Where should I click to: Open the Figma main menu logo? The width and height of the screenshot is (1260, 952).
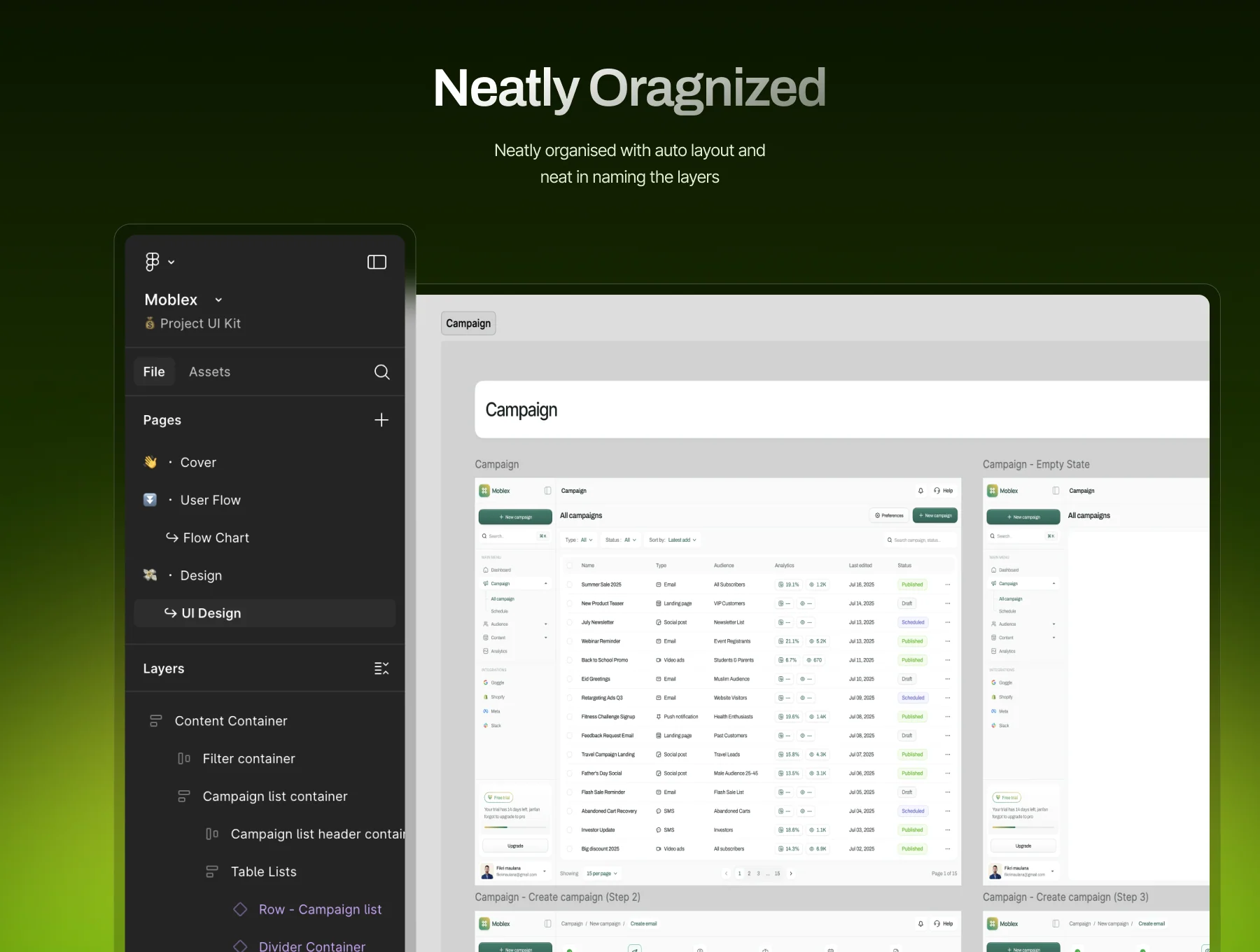(152, 262)
